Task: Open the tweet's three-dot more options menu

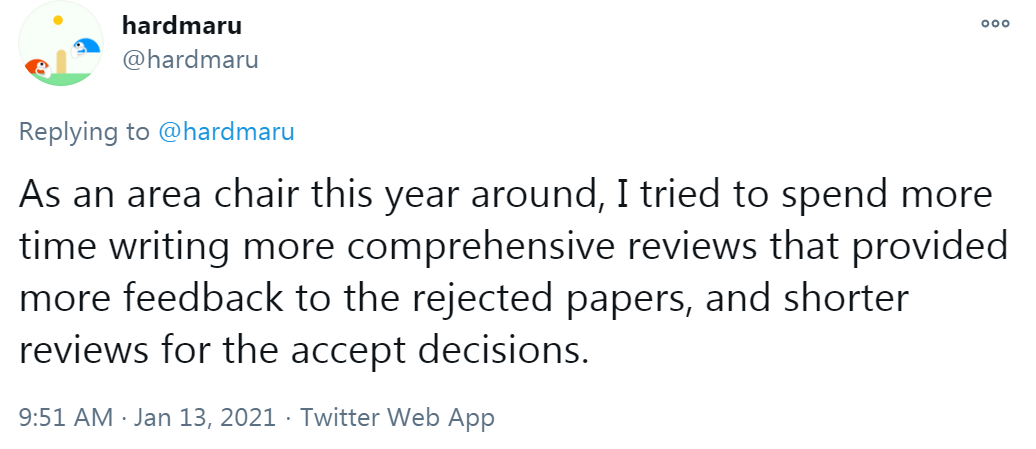Action: (995, 24)
